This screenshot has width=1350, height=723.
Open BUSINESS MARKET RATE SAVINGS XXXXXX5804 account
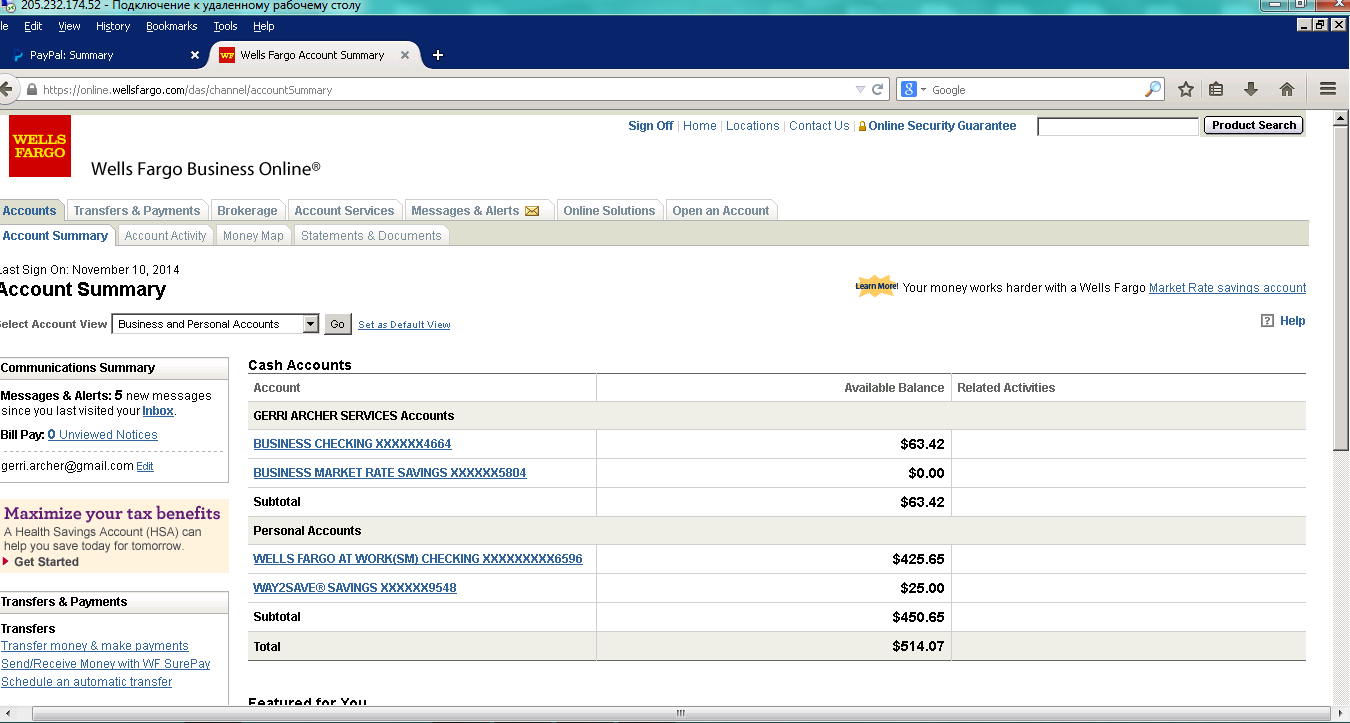click(x=389, y=473)
